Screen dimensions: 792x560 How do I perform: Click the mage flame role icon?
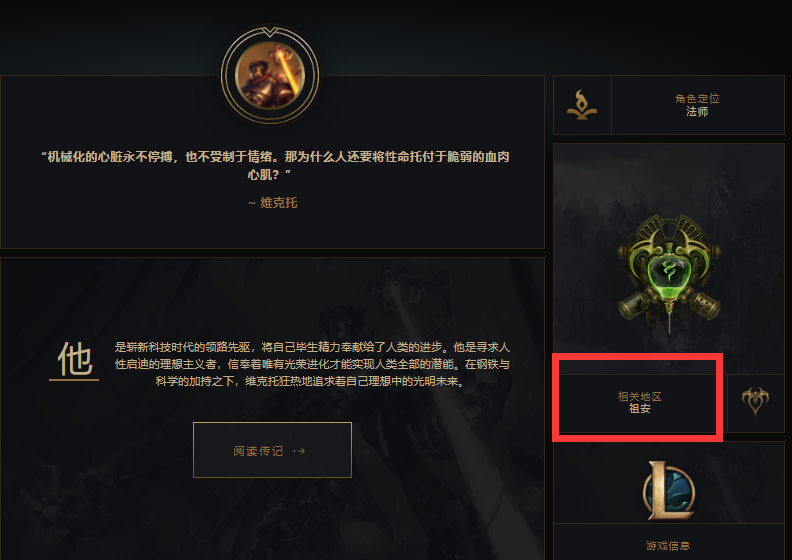point(581,105)
